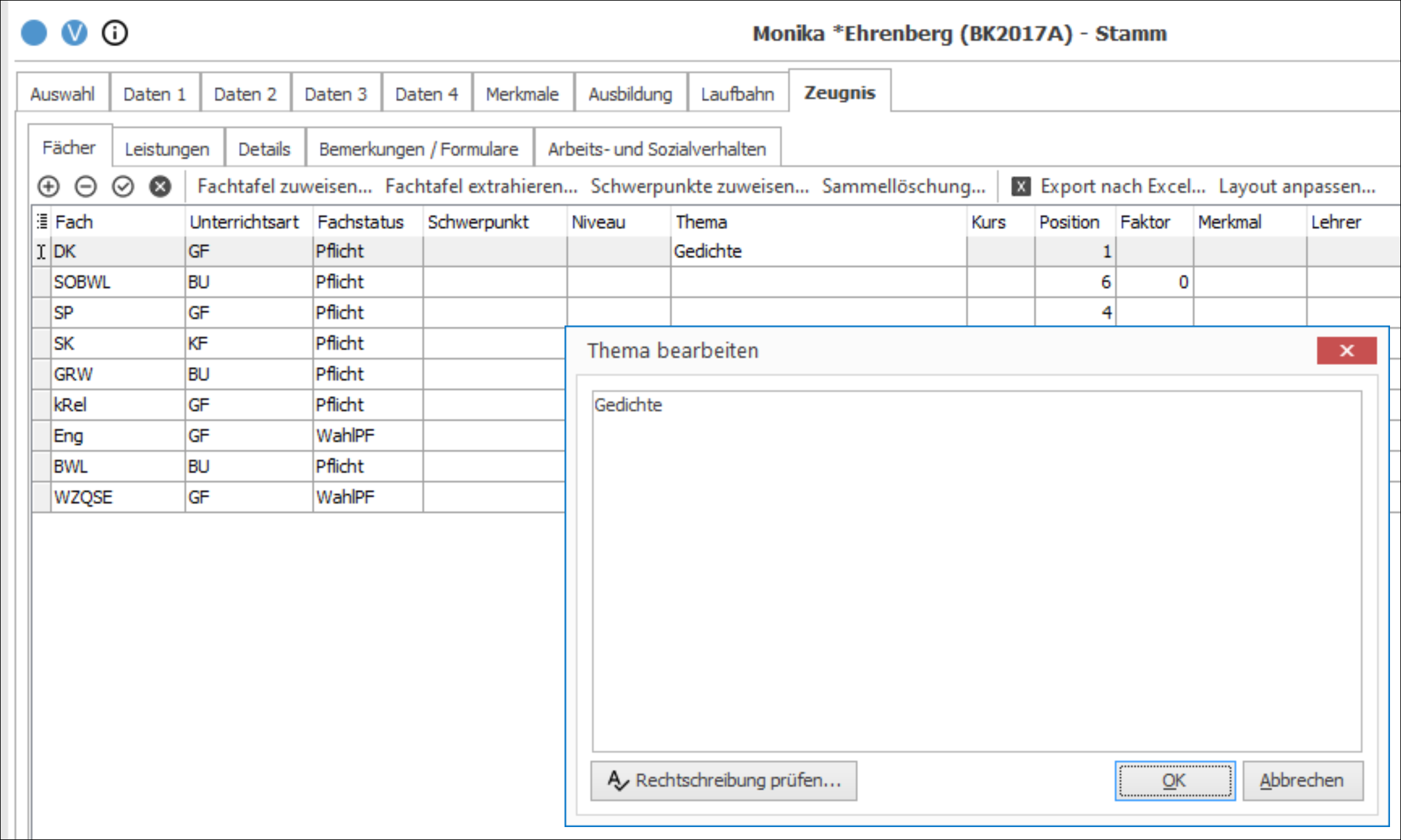This screenshot has height=840, width=1401.
Task: Click the minus icon to remove subject
Action: point(85,187)
